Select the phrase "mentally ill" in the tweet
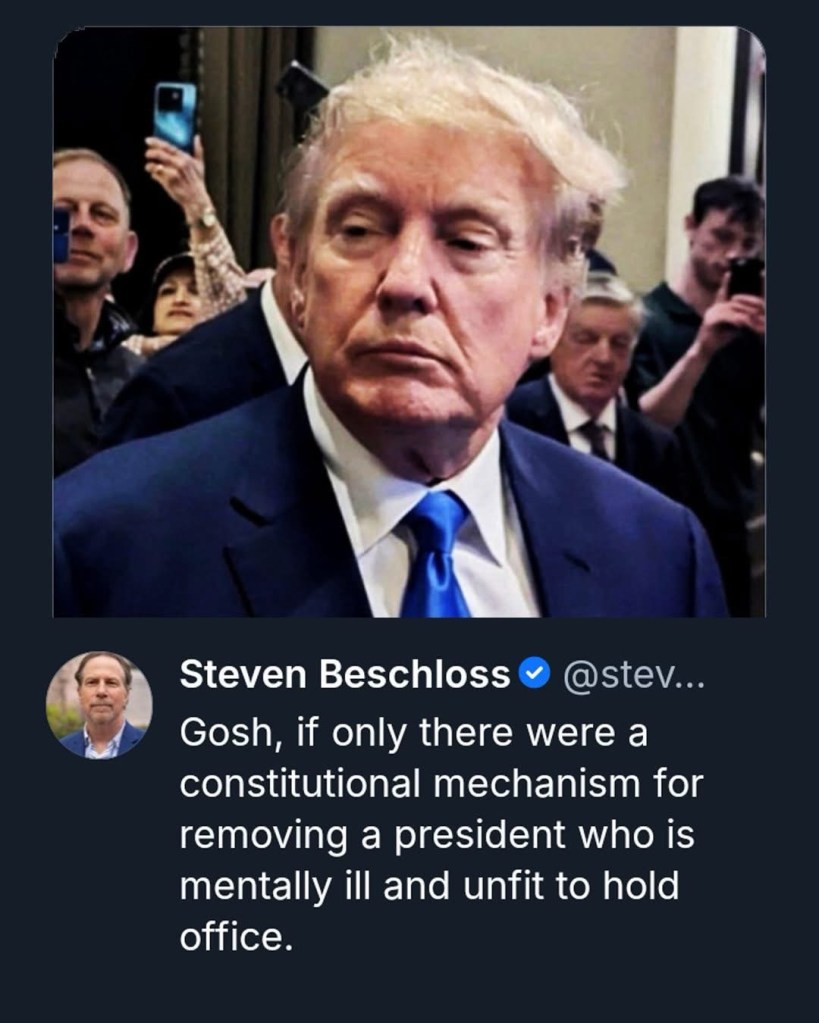Image resolution: width=819 pixels, height=1023 pixels. [x=277, y=886]
